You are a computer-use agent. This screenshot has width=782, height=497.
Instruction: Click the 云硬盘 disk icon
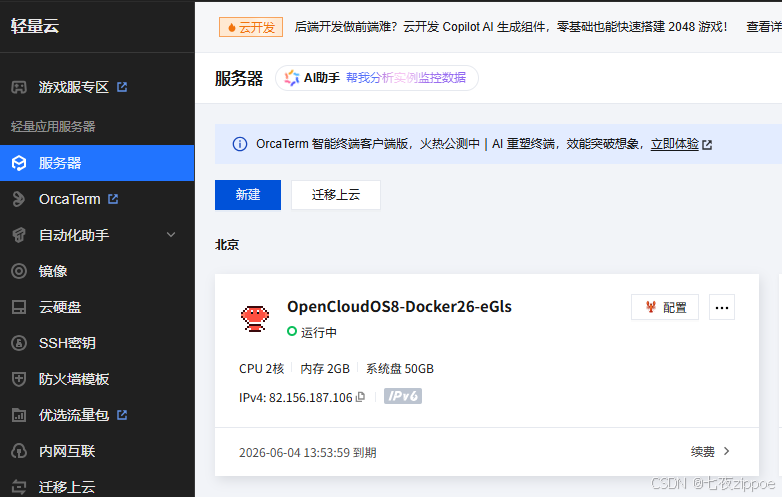19,307
